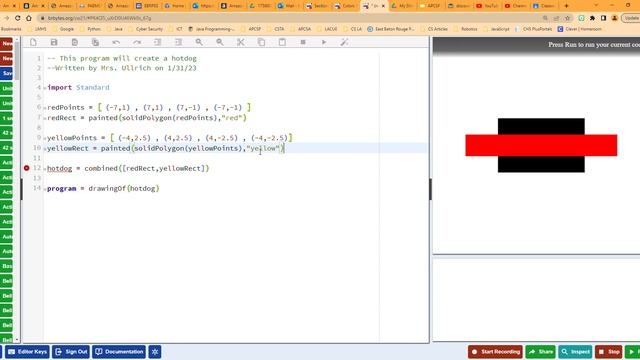This screenshot has height=360, width=640.
Task: Click the toolbar stop square icon
Action: point(303,42)
